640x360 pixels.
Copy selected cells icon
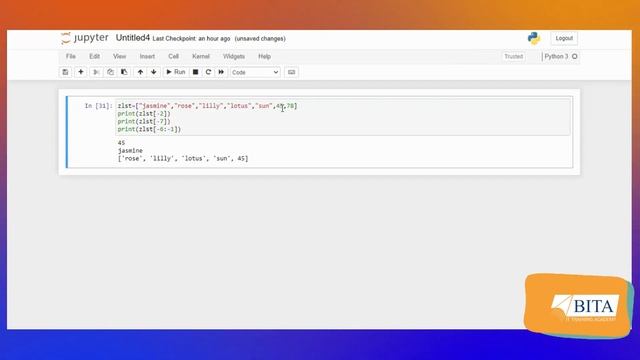[110, 72]
